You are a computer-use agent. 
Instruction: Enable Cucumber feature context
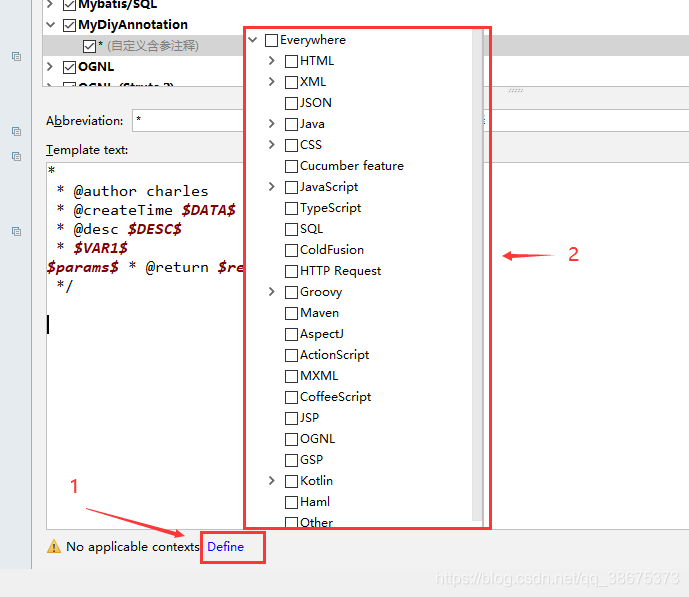coord(291,166)
